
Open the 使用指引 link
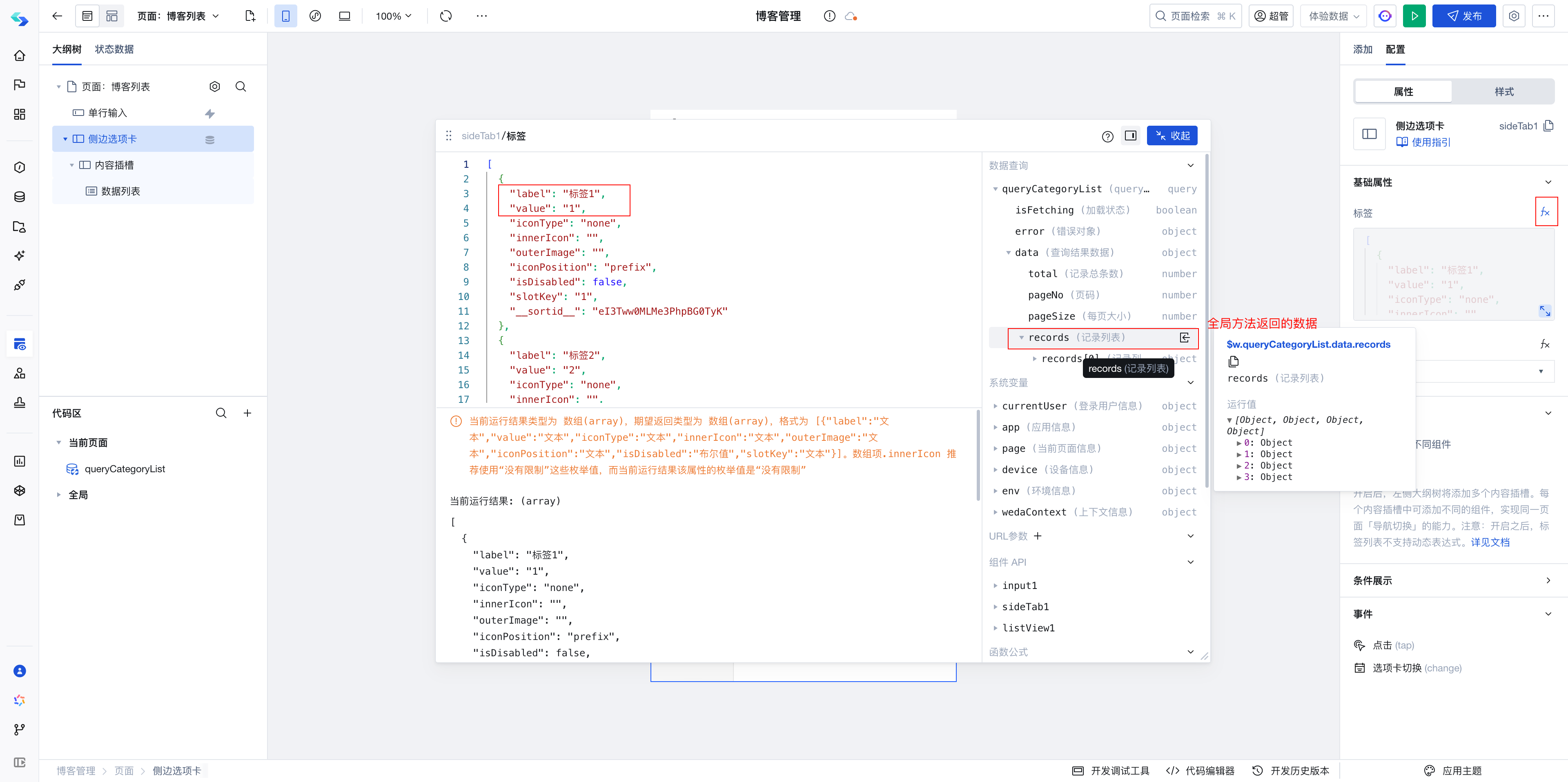click(x=1423, y=142)
